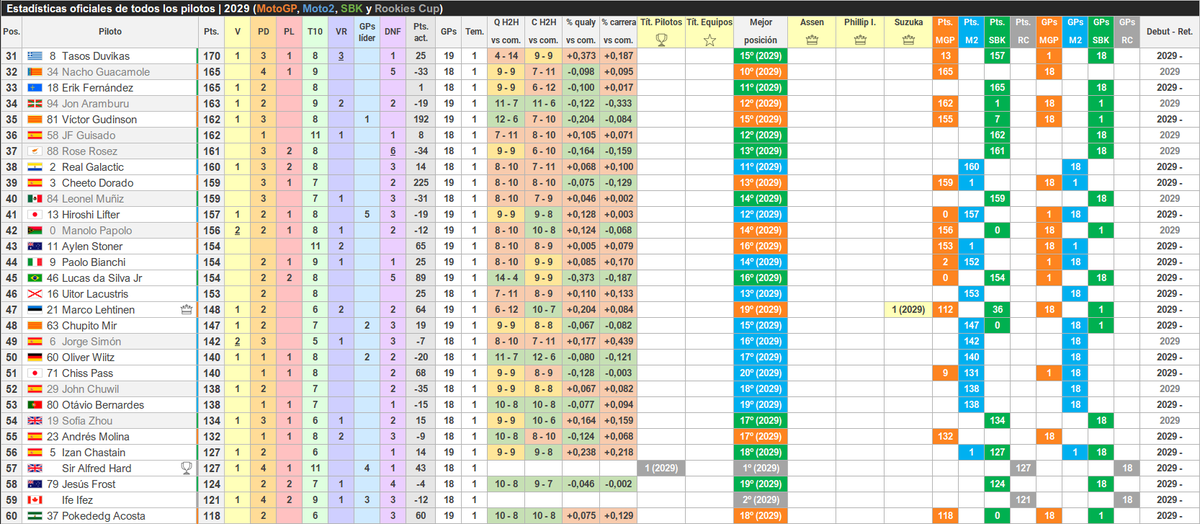Click the GPs líder column header
The image size is (1200, 524).
(367, 31)
